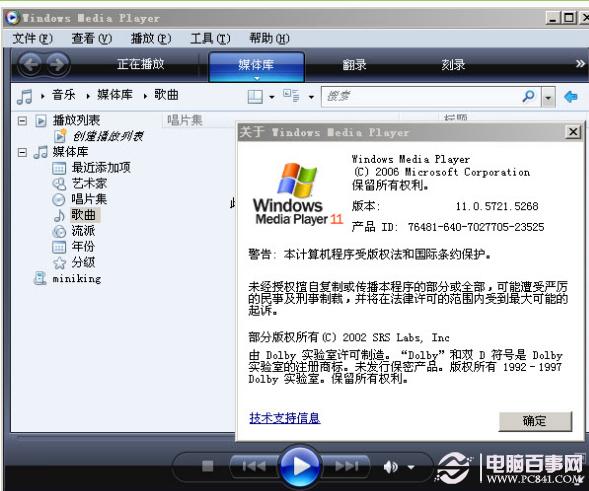
Task: Click the Stop playback button
Action: 207,466
